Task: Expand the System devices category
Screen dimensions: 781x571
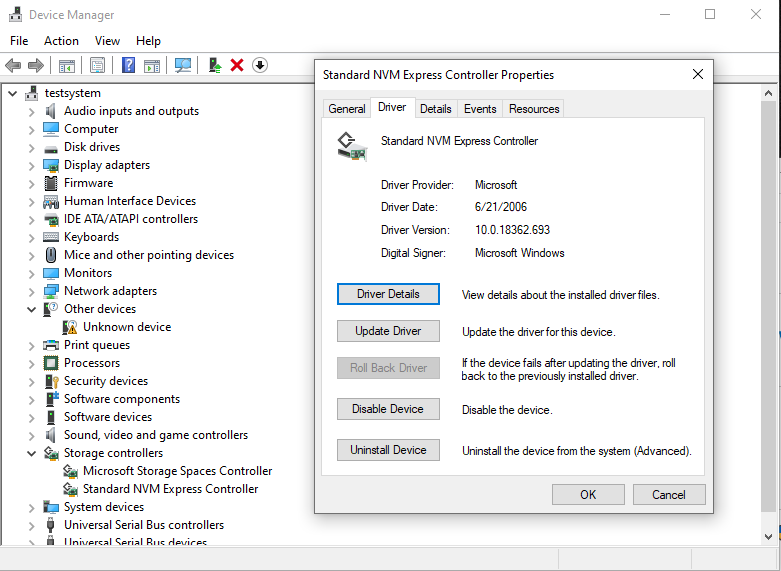Action: [x=31, y=508]
